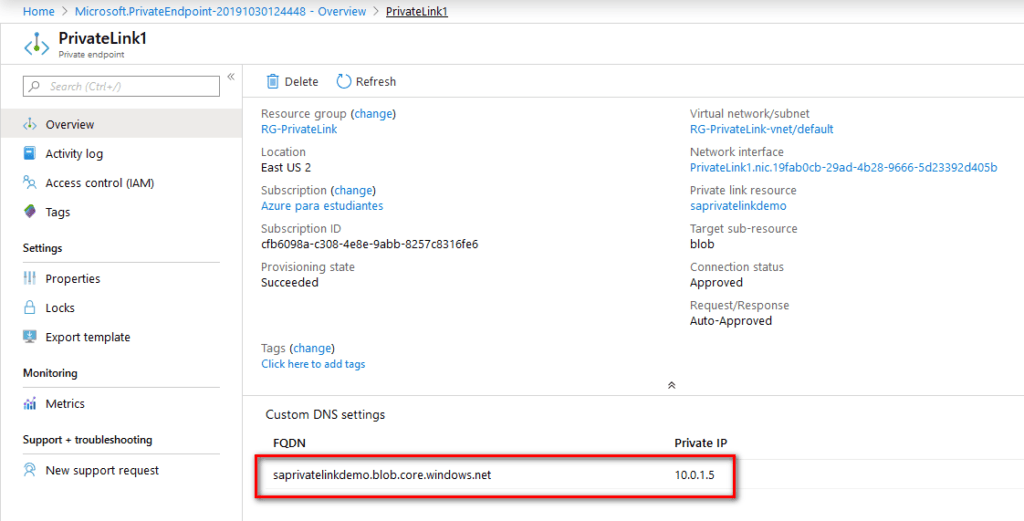Click the Overview sidebar icon
1024x521 pixels.
29,125
